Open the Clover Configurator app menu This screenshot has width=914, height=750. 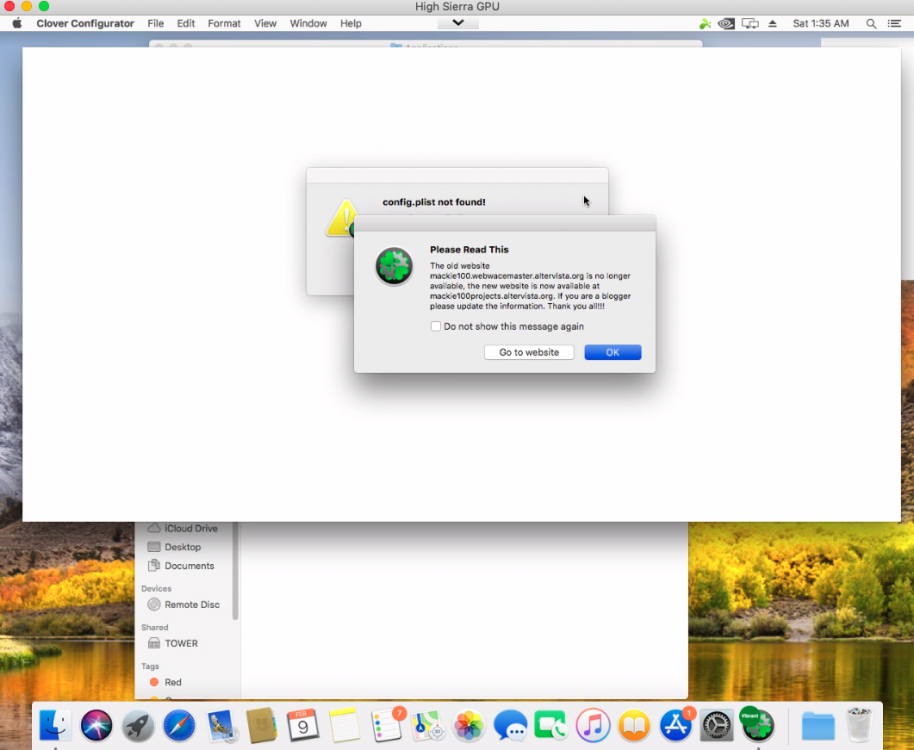(85, 23)
